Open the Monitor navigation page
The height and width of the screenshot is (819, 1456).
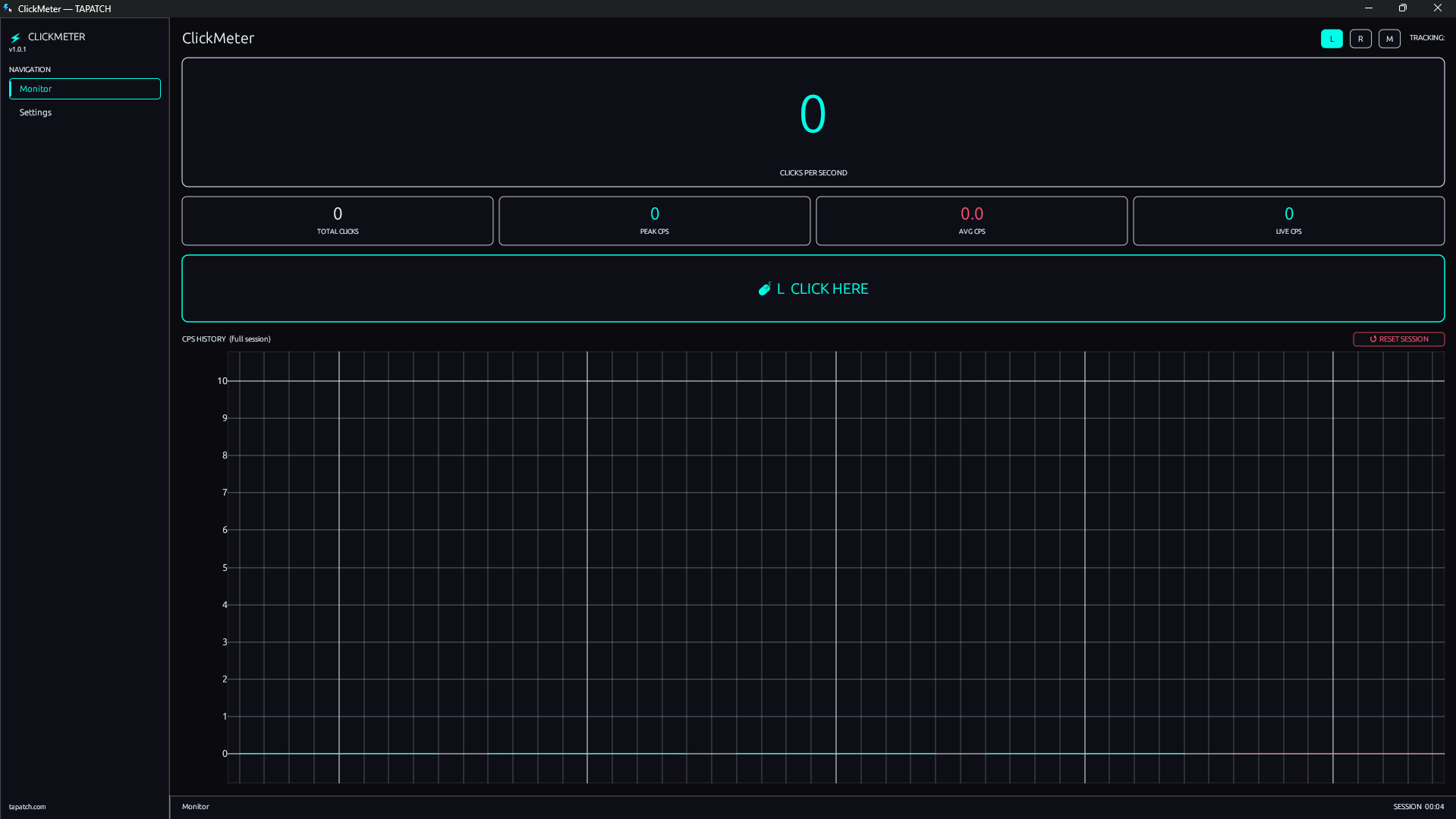[85, 89]
